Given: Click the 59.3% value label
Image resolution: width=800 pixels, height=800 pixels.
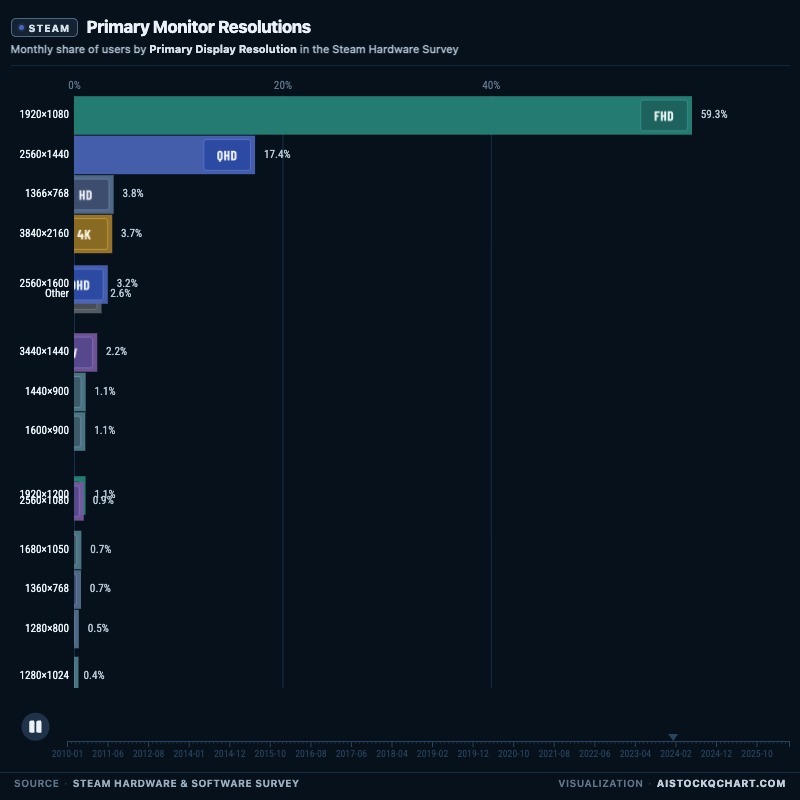Looking at the screenshot, I should tap(714, 114).
